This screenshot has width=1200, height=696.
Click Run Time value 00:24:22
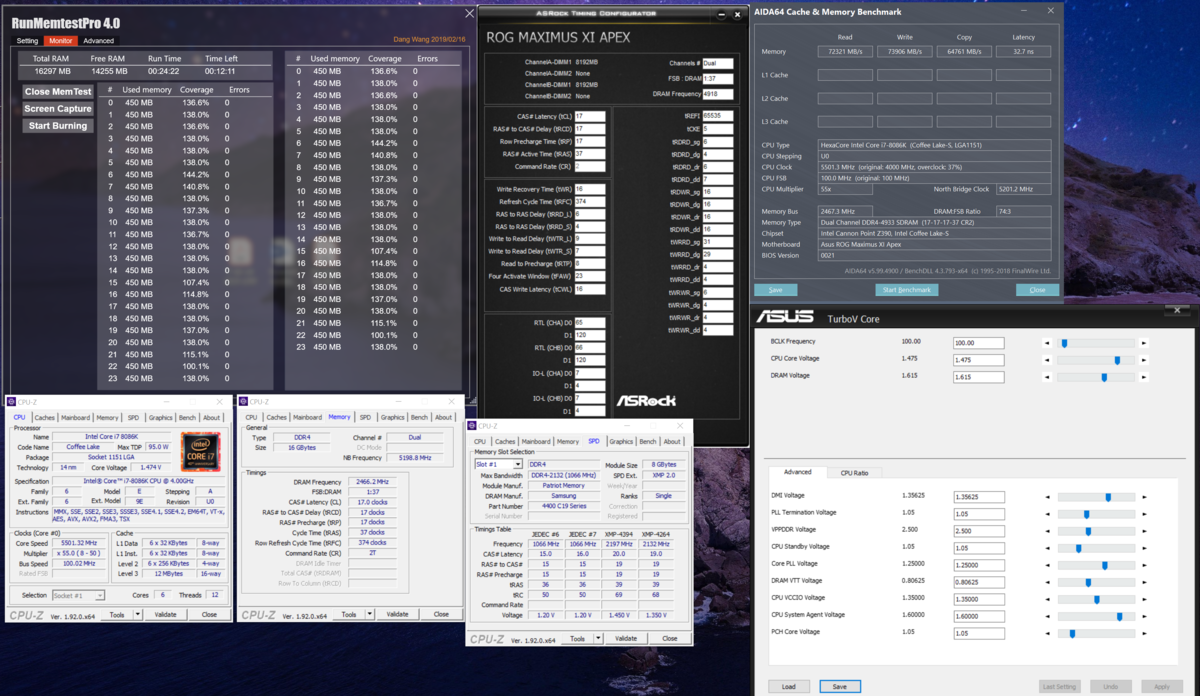163,72
